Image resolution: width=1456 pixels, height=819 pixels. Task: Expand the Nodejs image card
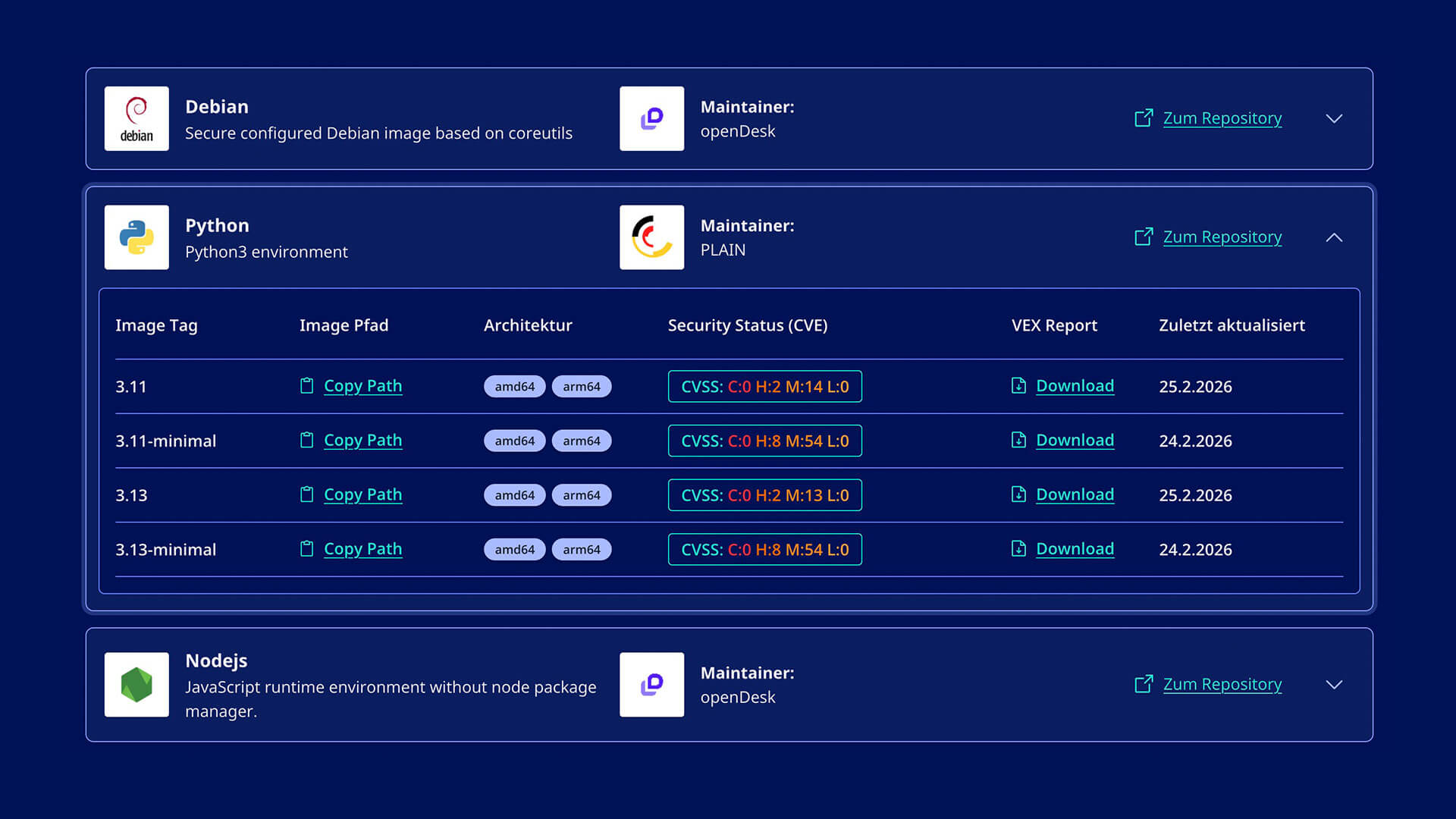coord(1334,685)
